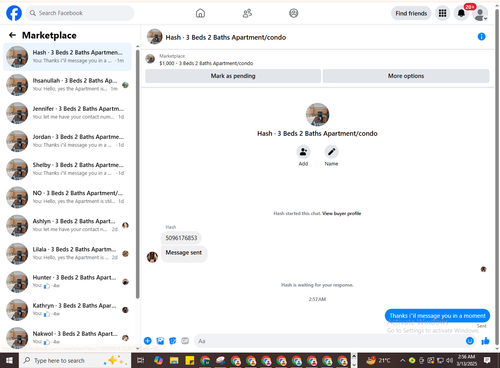This screenshot has height=368, width=500.
Task: Open Task View on taskbar
Action: click(141, 360)
